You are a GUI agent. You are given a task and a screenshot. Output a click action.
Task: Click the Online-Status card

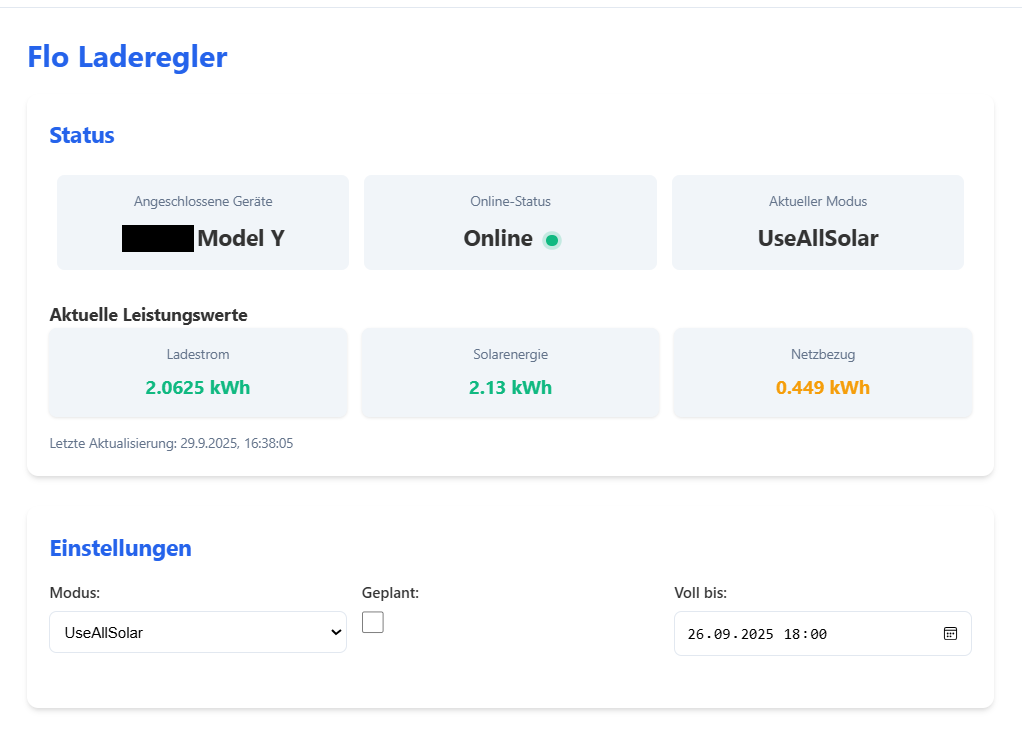click(510, 222)
